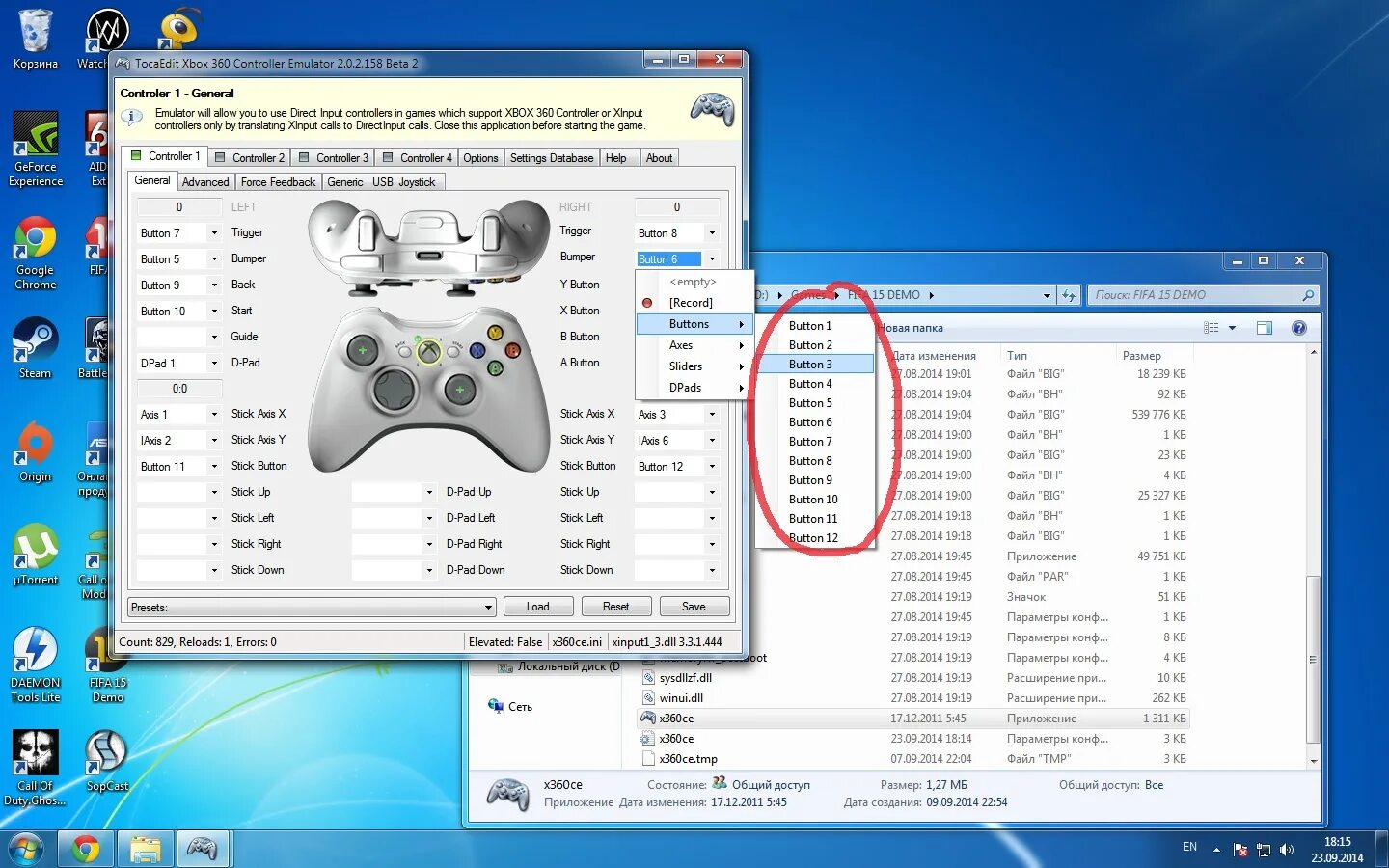The image size is (1389, 868).
Task: Expand the Explorer view options arrow
Action: (x=1232, y=328)
